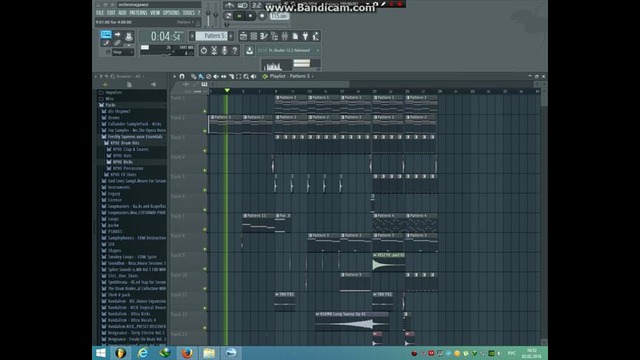
Task: Select the KPHE Clap & Snares folder
Action: pos(130,149)
